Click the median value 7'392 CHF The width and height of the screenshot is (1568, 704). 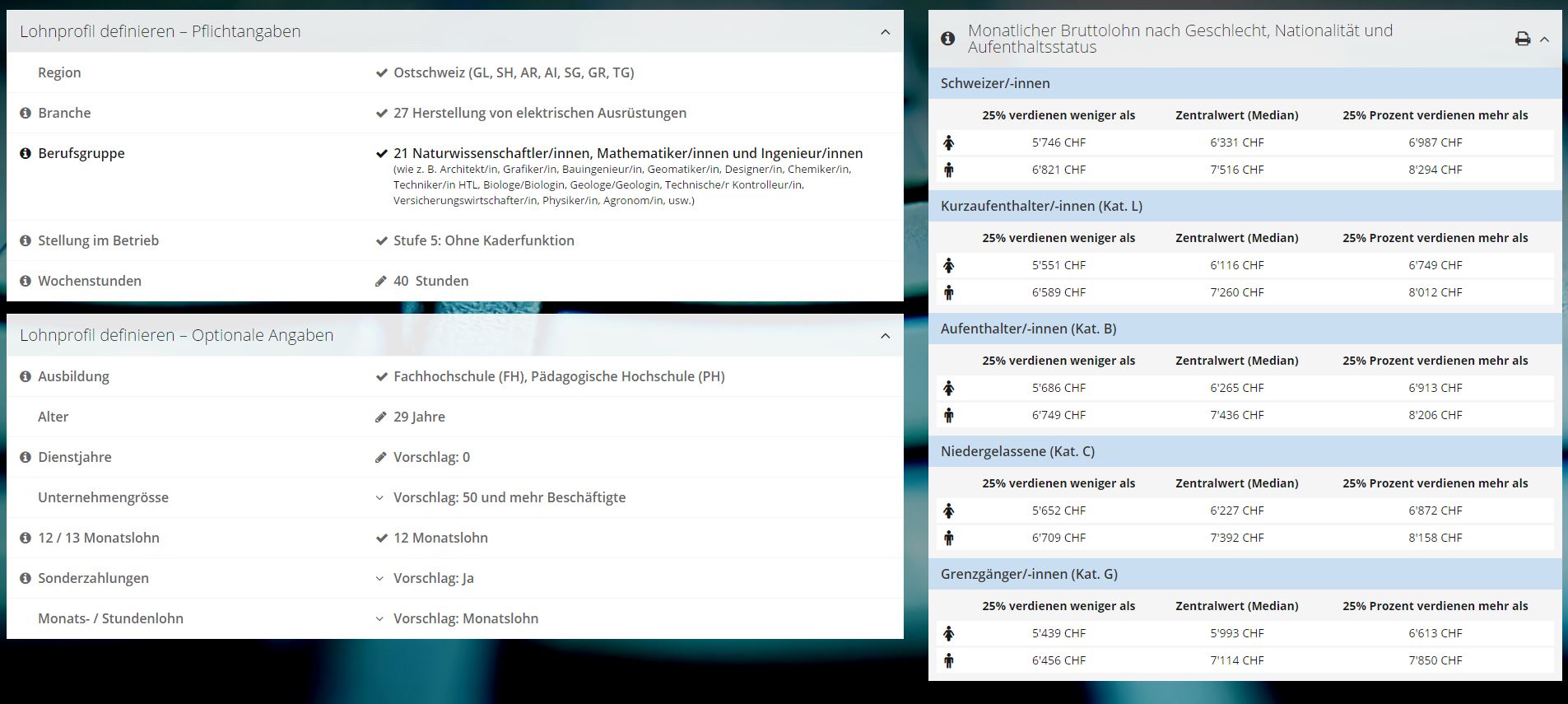pyautogui.click(x=1236, y=538)
